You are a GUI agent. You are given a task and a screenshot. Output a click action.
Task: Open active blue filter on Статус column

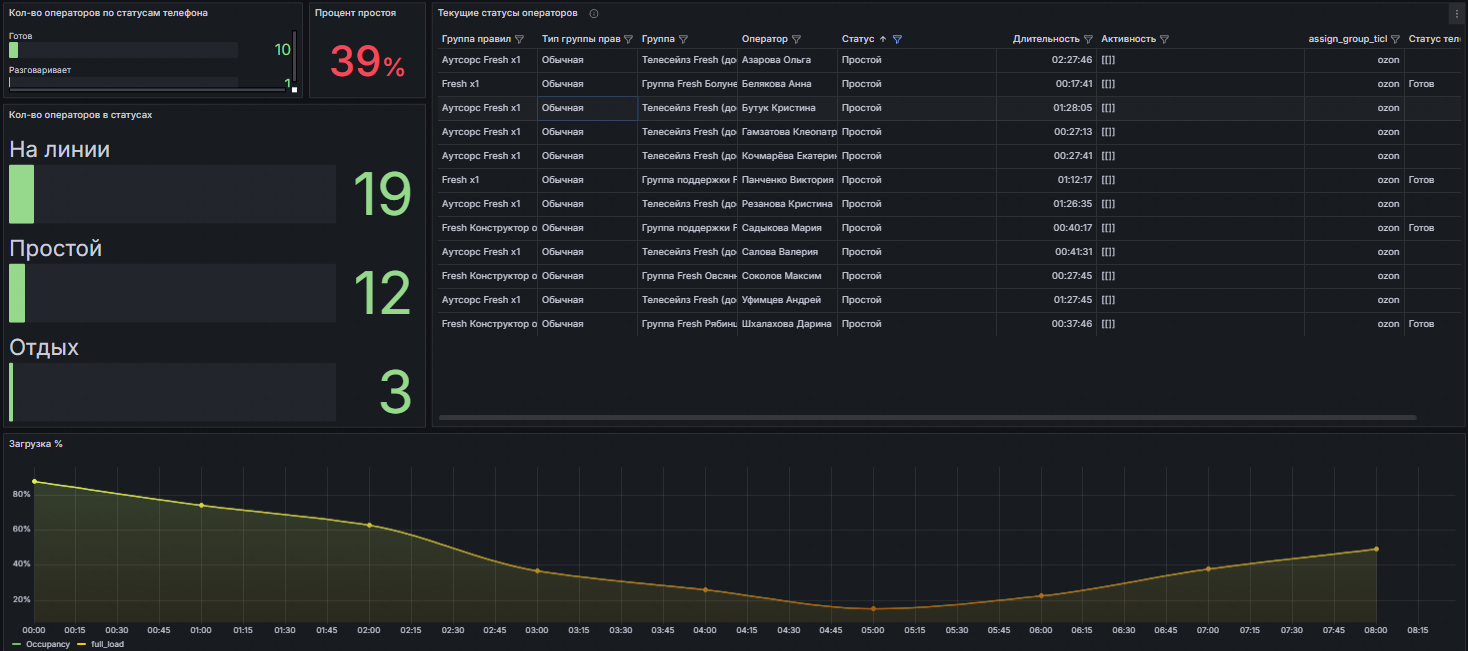pos(897,39)
